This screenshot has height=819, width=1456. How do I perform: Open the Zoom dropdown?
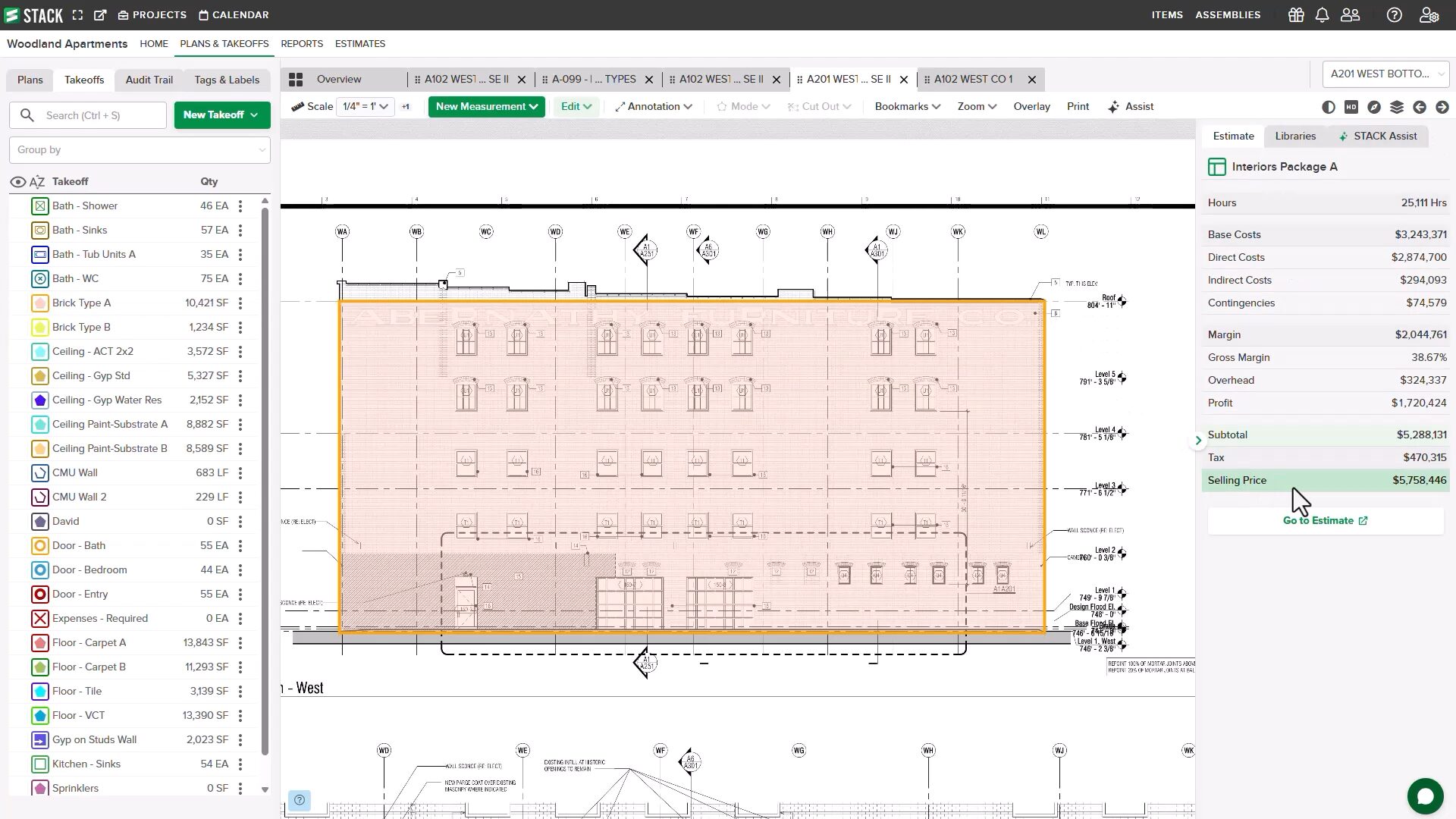click(977, 107)
